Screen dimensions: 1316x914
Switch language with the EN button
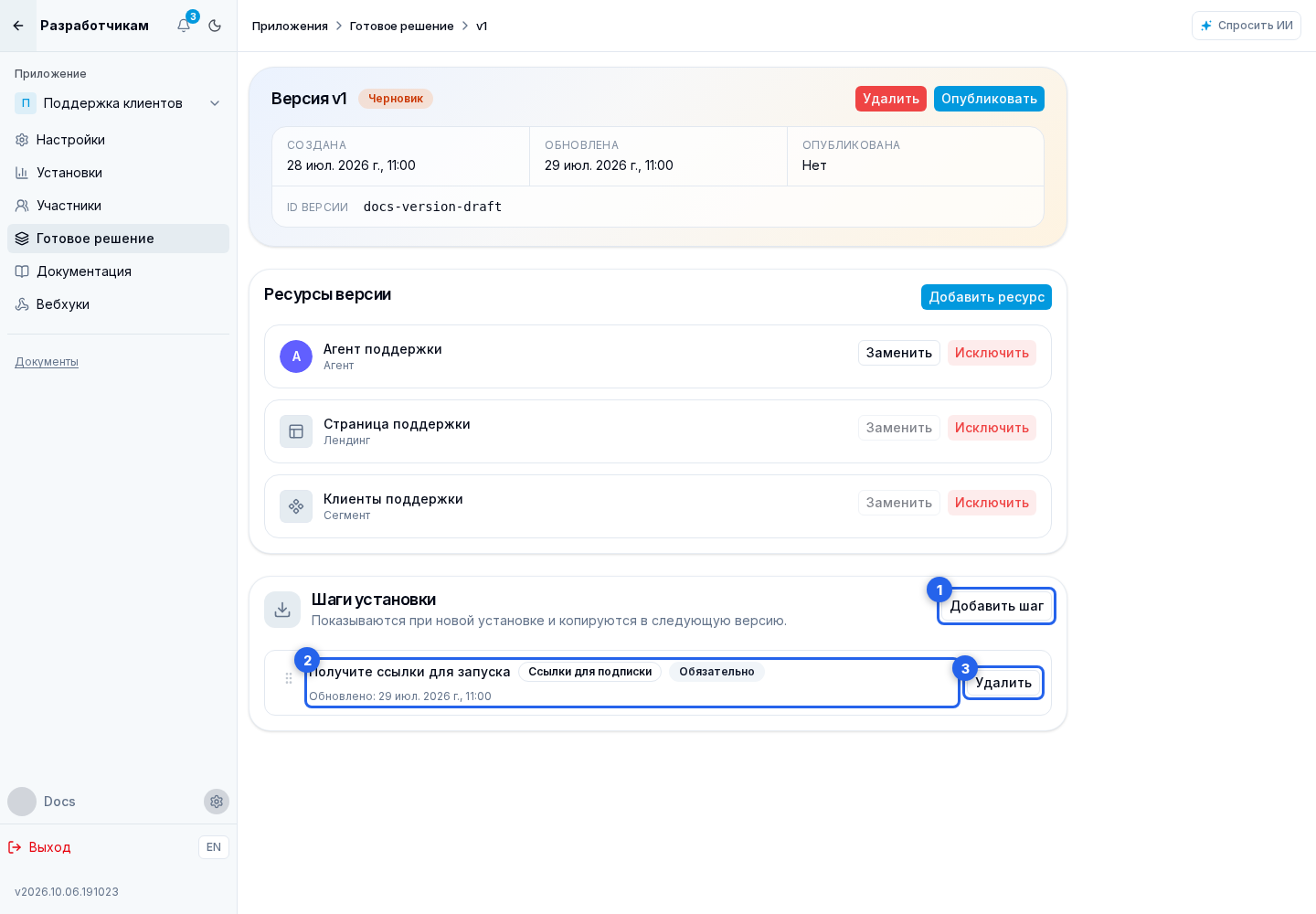[214, 847]
